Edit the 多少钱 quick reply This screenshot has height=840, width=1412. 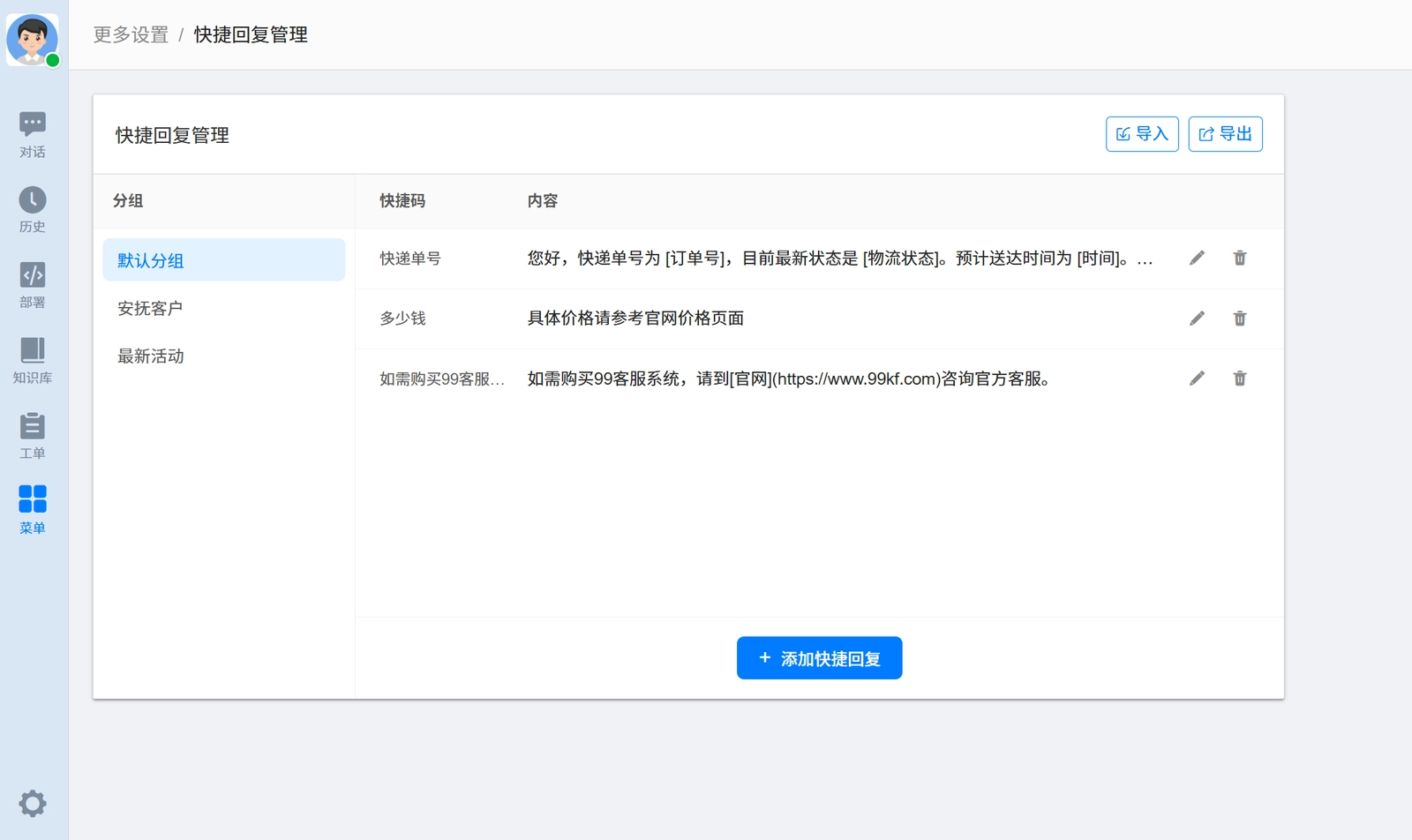[1197, 318]
